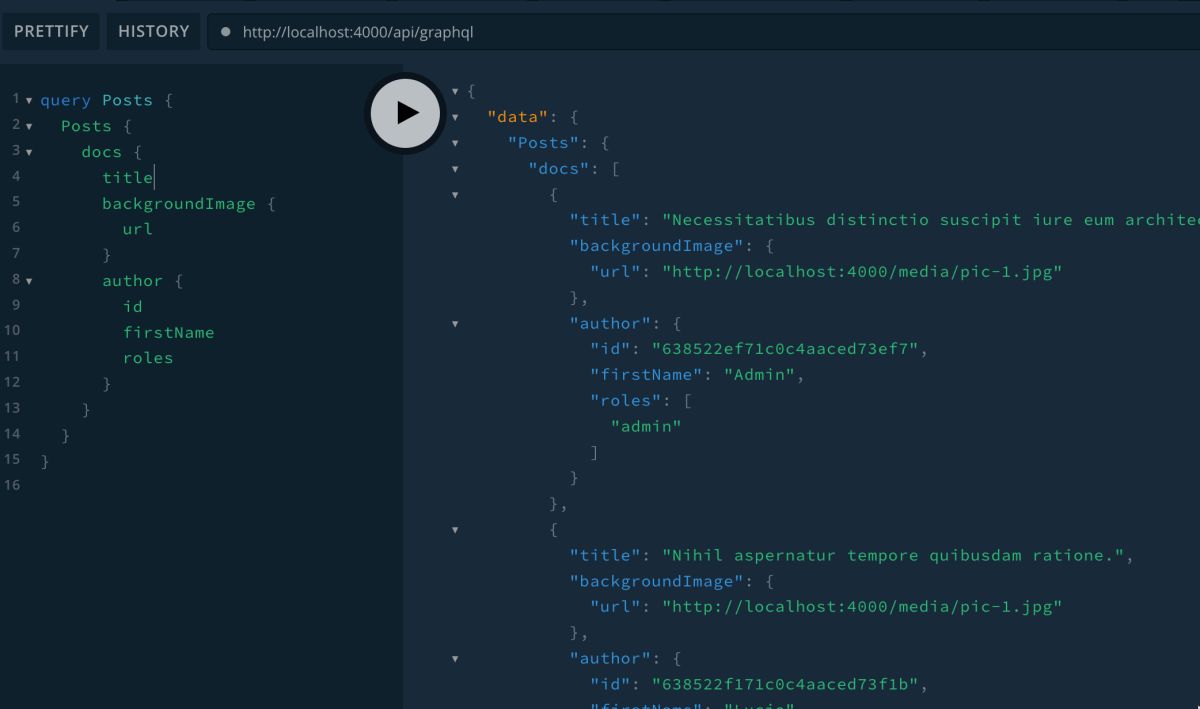
Task: Fold the post object titled Nihil aspernatur
Action: coord(456,530)
